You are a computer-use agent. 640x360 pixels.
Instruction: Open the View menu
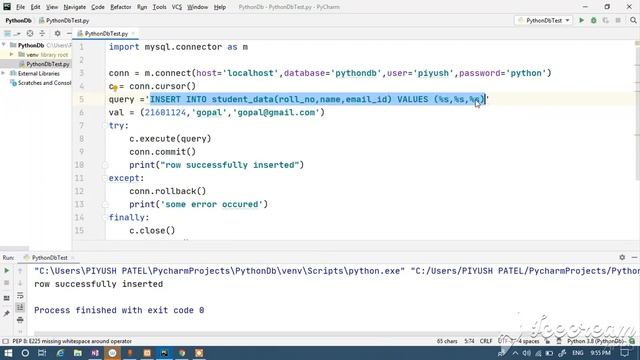point(51,7)
